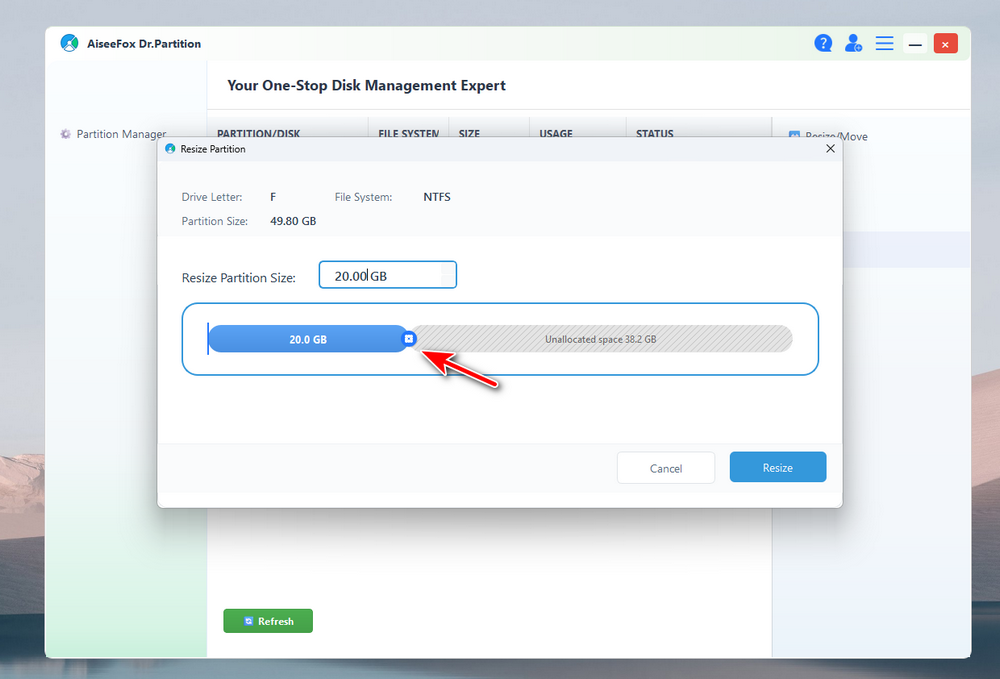Click the left edge marker of partition bar
This screenshot has height=679, width=1000.
[208, 339]
